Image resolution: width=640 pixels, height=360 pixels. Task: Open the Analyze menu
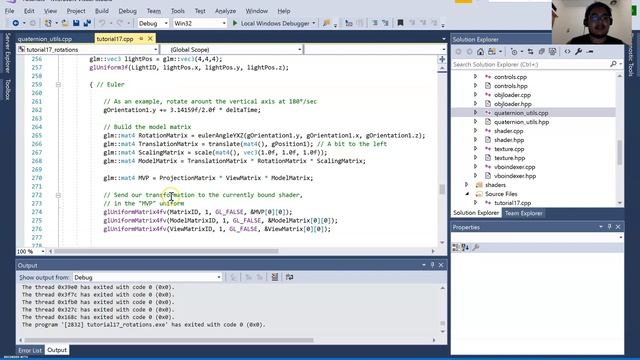tap(225, 11)
